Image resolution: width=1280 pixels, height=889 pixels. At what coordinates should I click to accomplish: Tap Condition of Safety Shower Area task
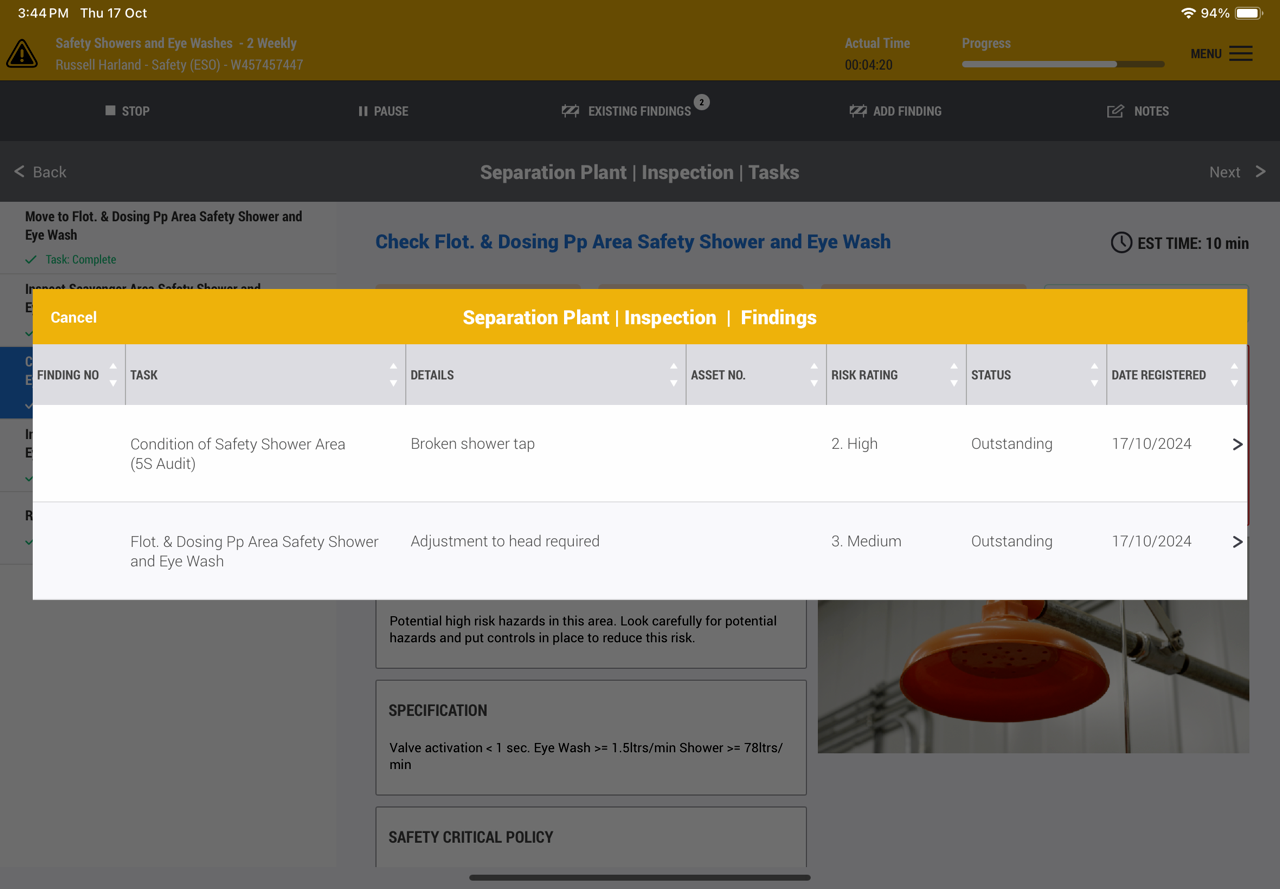coord(238,454)
